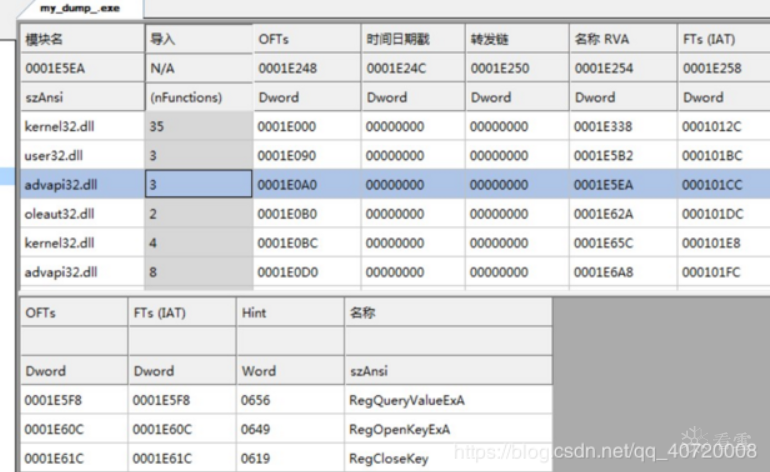770x472 pixels.
Task: Click the Hint column header
Action: [x=290, y=312]
